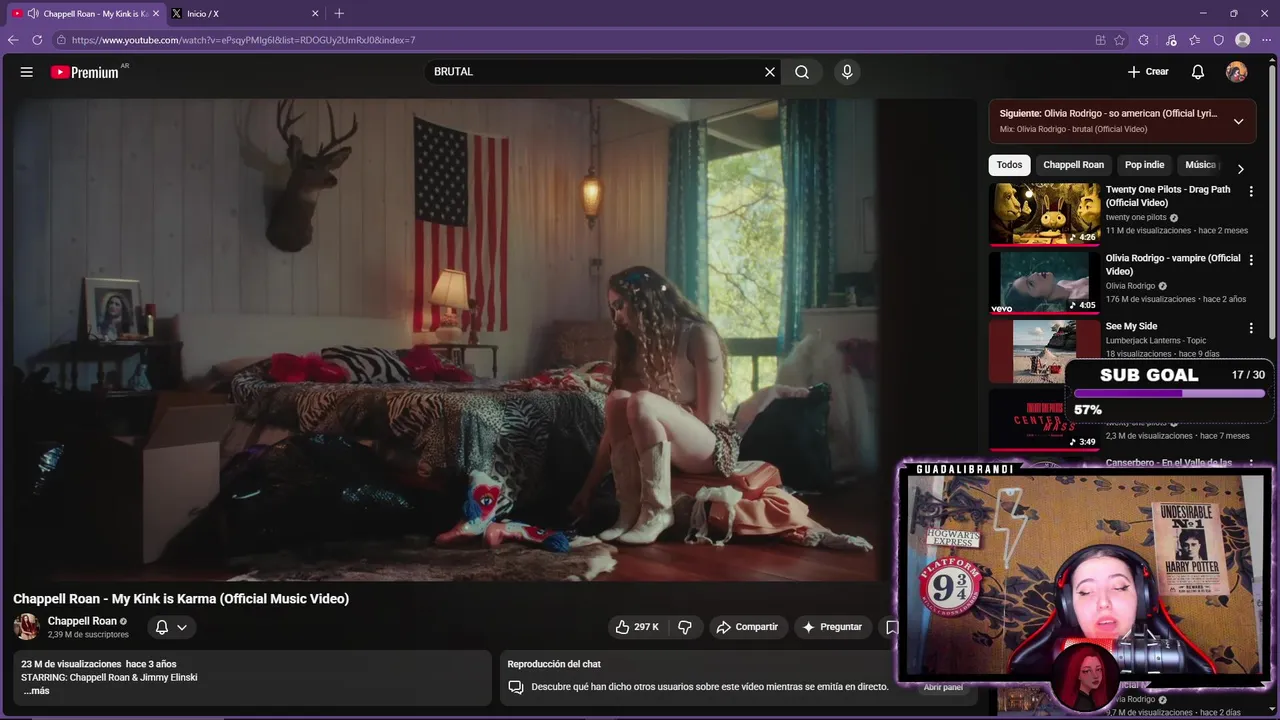Open browser shield essentials icon
The image size is (1280, 720).
[1218, 40]
